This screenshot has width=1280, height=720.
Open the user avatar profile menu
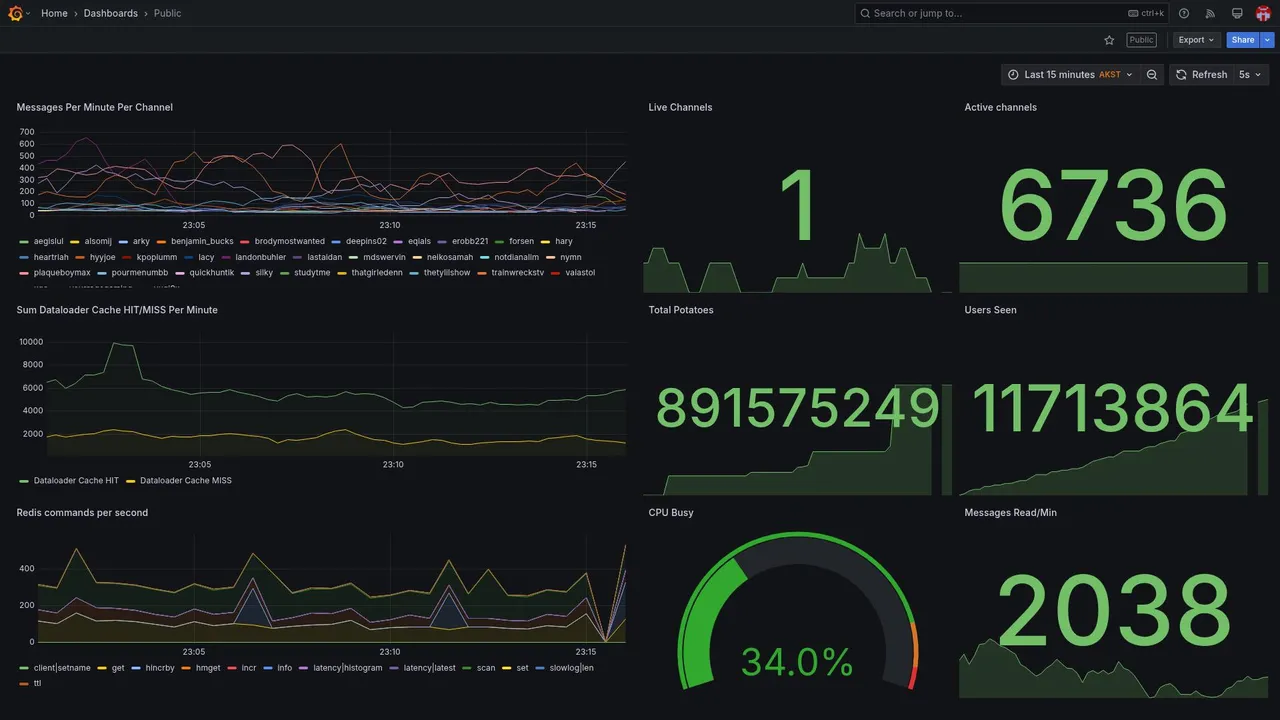(x=1263, y=13)
